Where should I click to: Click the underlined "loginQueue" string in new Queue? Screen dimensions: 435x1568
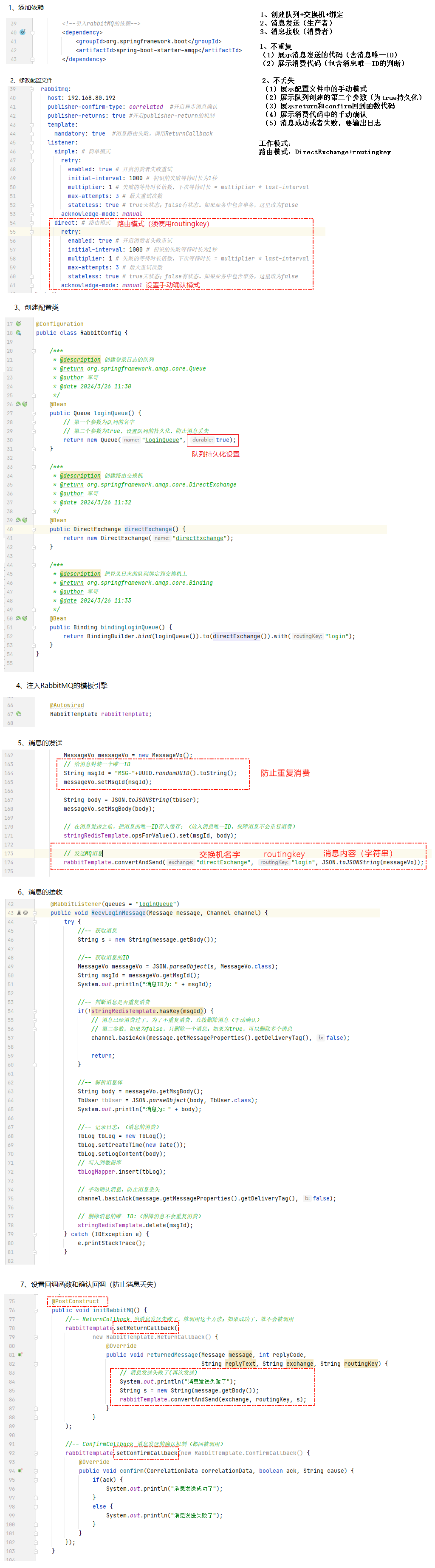162,440
